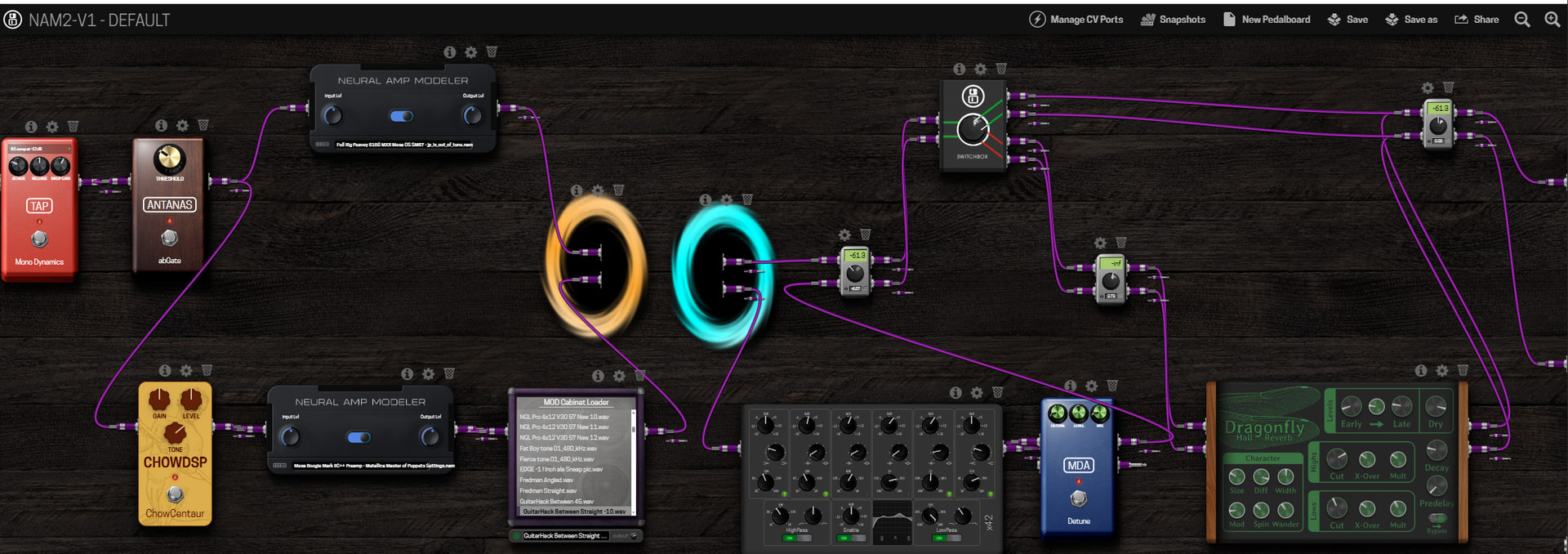
Task: Open Cabinet Loader selected file field
Action: coord(565,536)
